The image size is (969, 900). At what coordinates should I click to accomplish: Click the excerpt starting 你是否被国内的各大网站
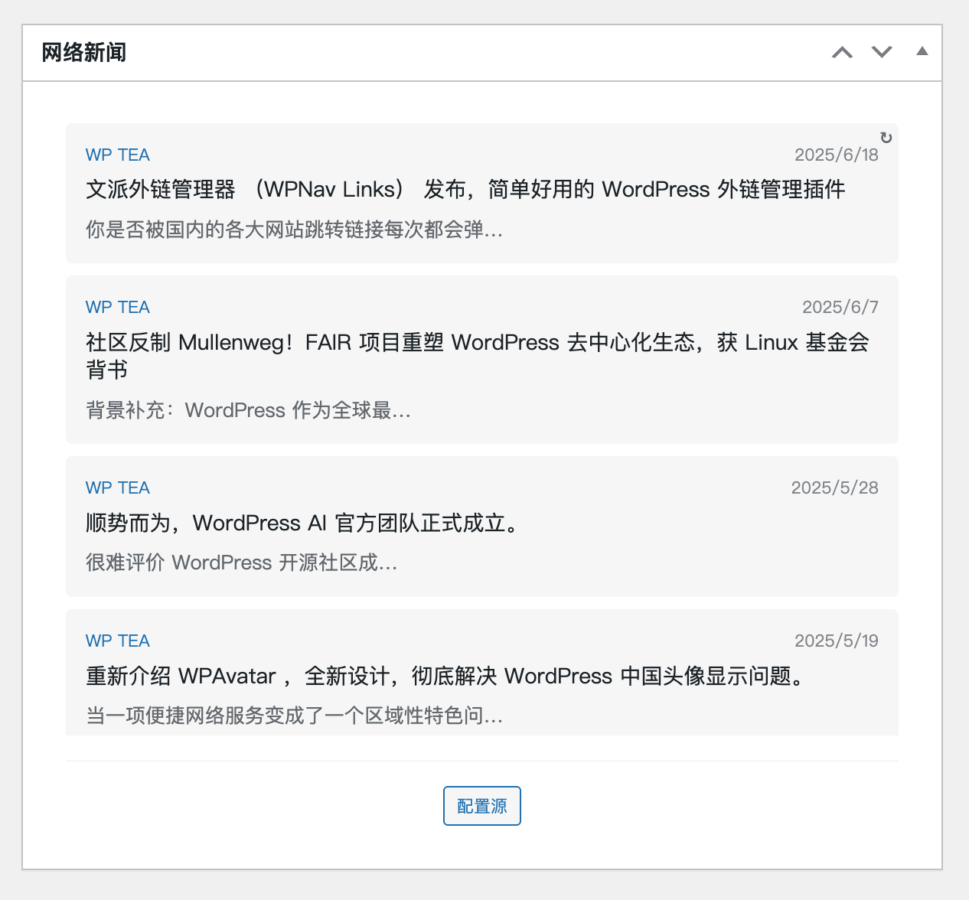pyautogui.click(x=294, y=230)
